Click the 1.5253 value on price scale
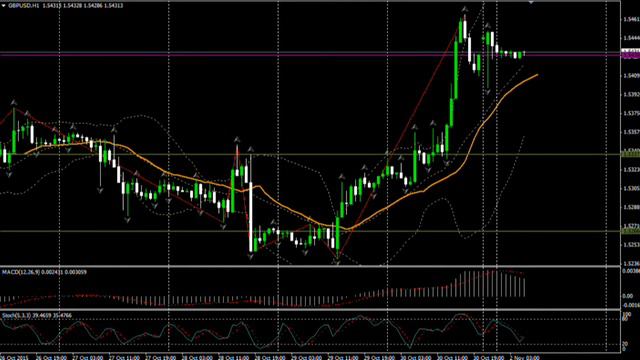This screenshot has height=360, width=640. tap(631, 244)
